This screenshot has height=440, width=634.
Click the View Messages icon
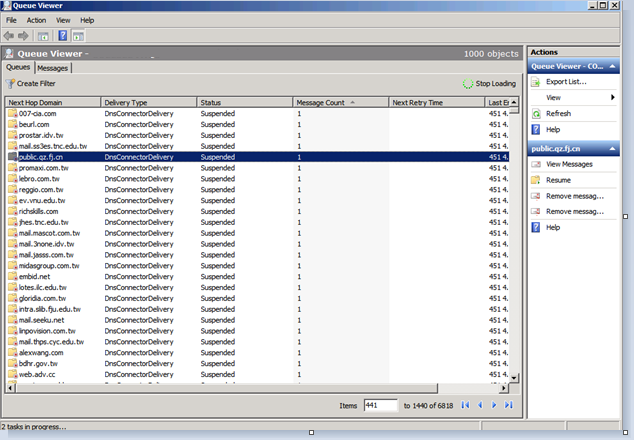tap(536, 164)
